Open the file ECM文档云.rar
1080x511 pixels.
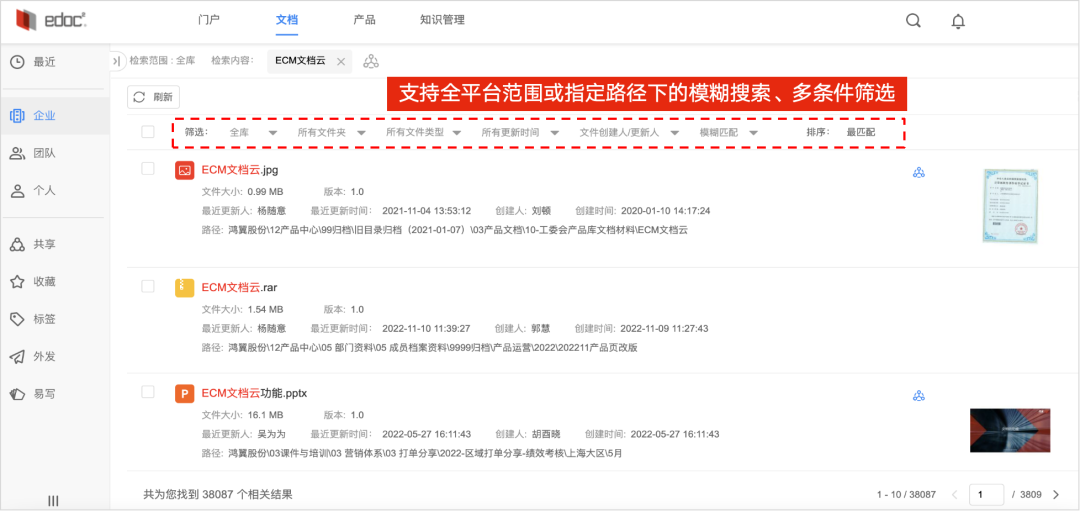pyautogui.click(x=239, y=287)
